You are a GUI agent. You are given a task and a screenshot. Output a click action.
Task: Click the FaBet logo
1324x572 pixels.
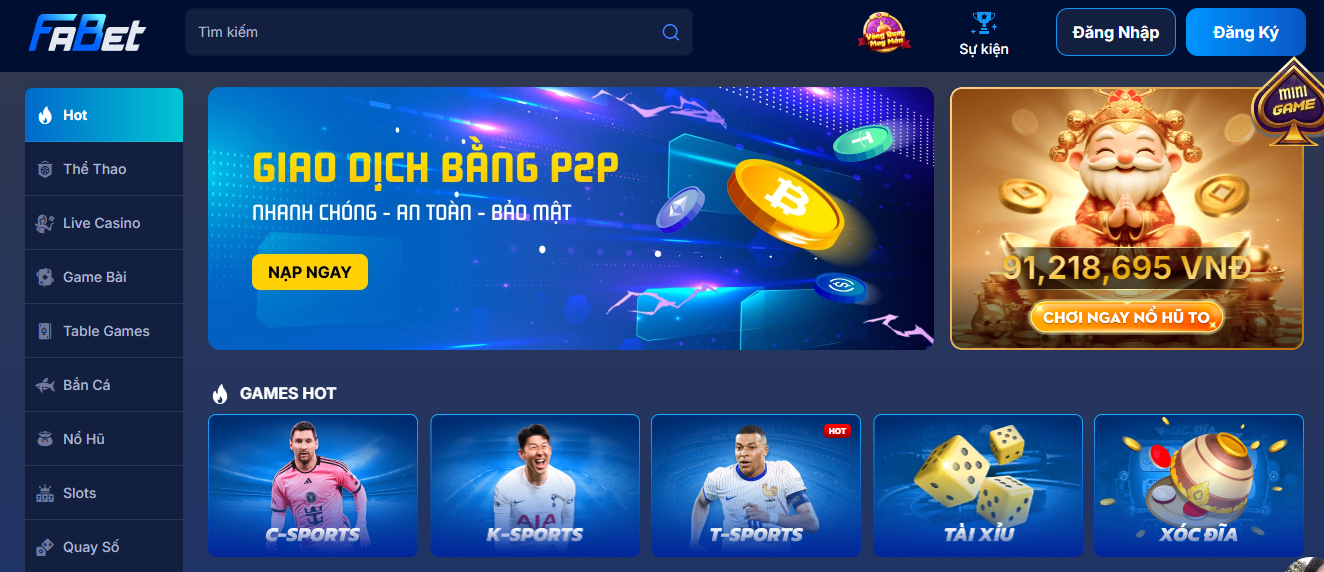click(87, 33)
